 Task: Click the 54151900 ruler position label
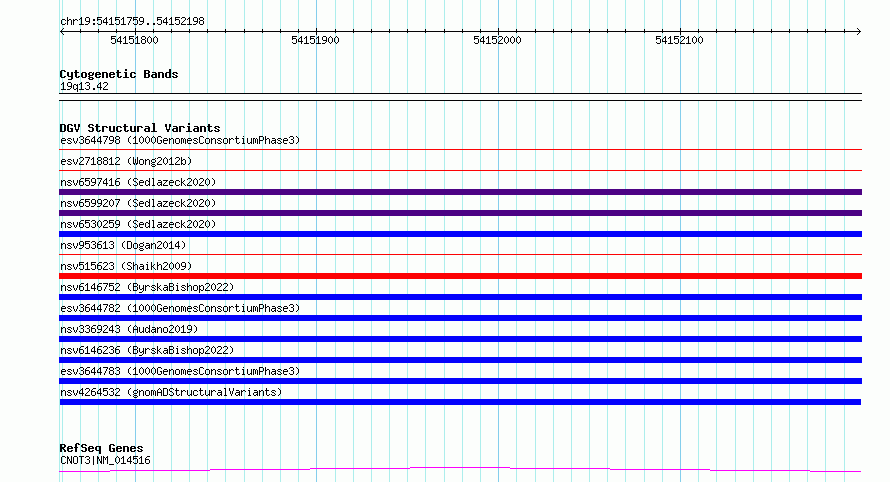click(315, 40)
